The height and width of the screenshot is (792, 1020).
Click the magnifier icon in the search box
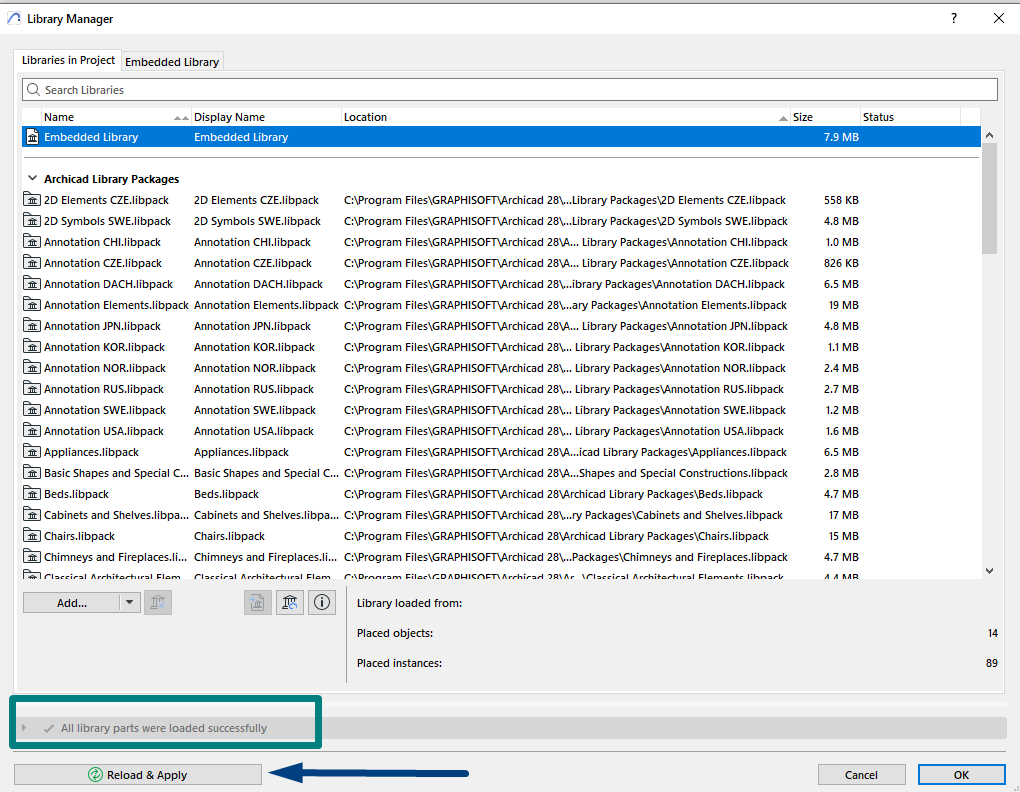click(x=34, y=90)
